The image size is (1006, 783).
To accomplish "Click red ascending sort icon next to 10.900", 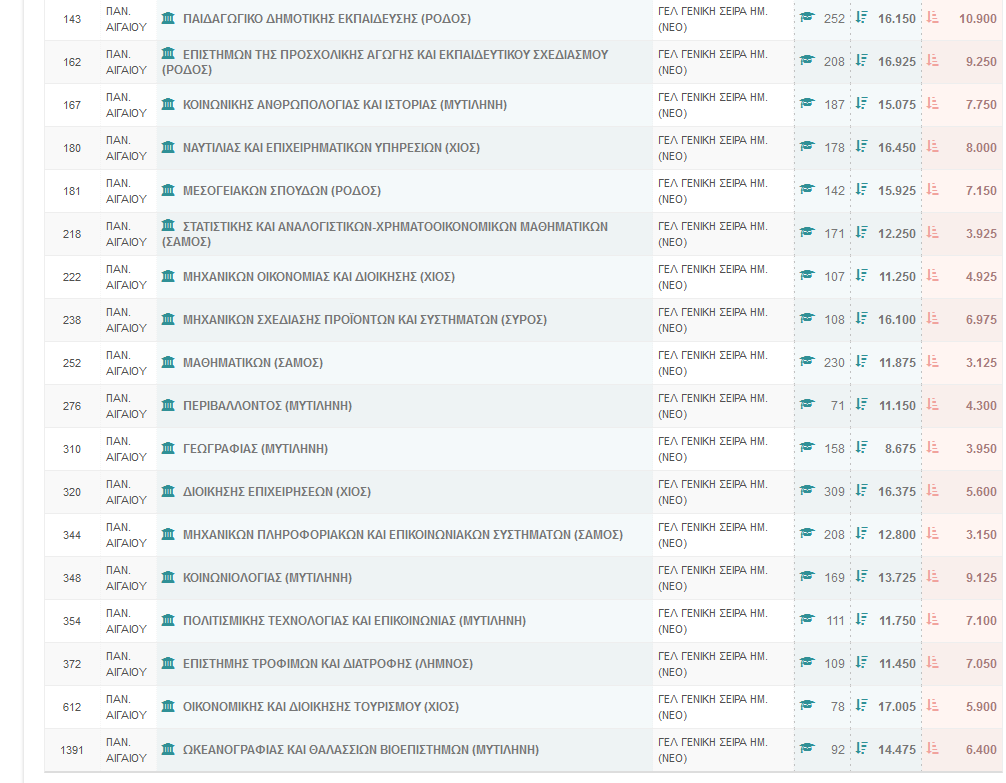I will point(933,17).
